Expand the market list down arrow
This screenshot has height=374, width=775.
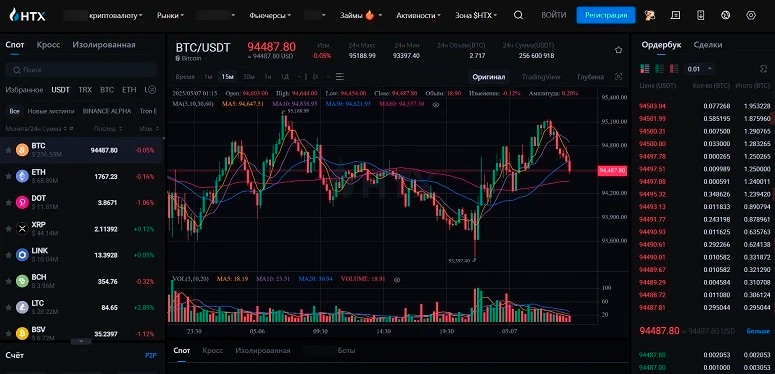(x=81, y=341)
